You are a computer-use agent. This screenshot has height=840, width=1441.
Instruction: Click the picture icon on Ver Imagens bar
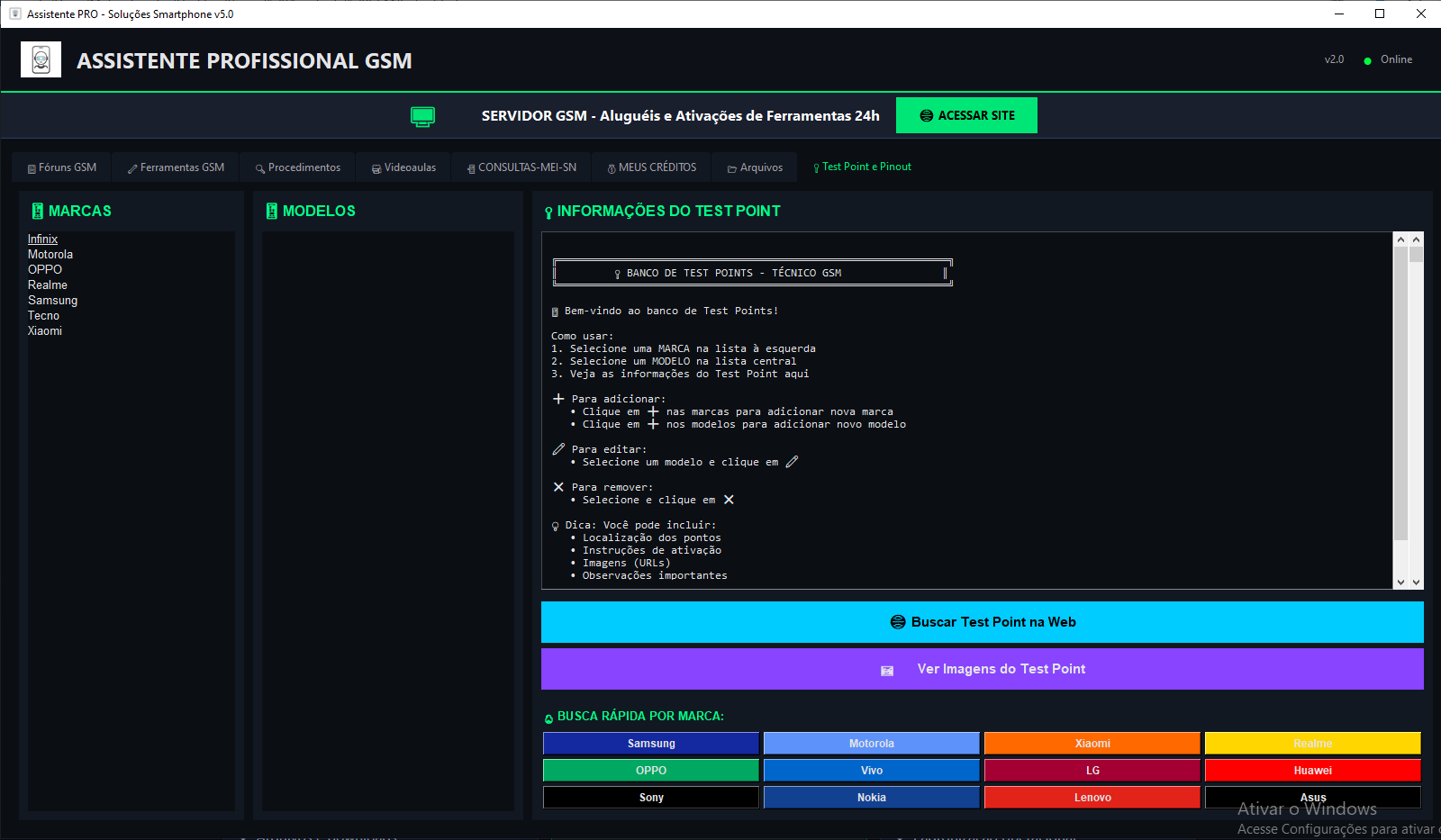(887, 670)
